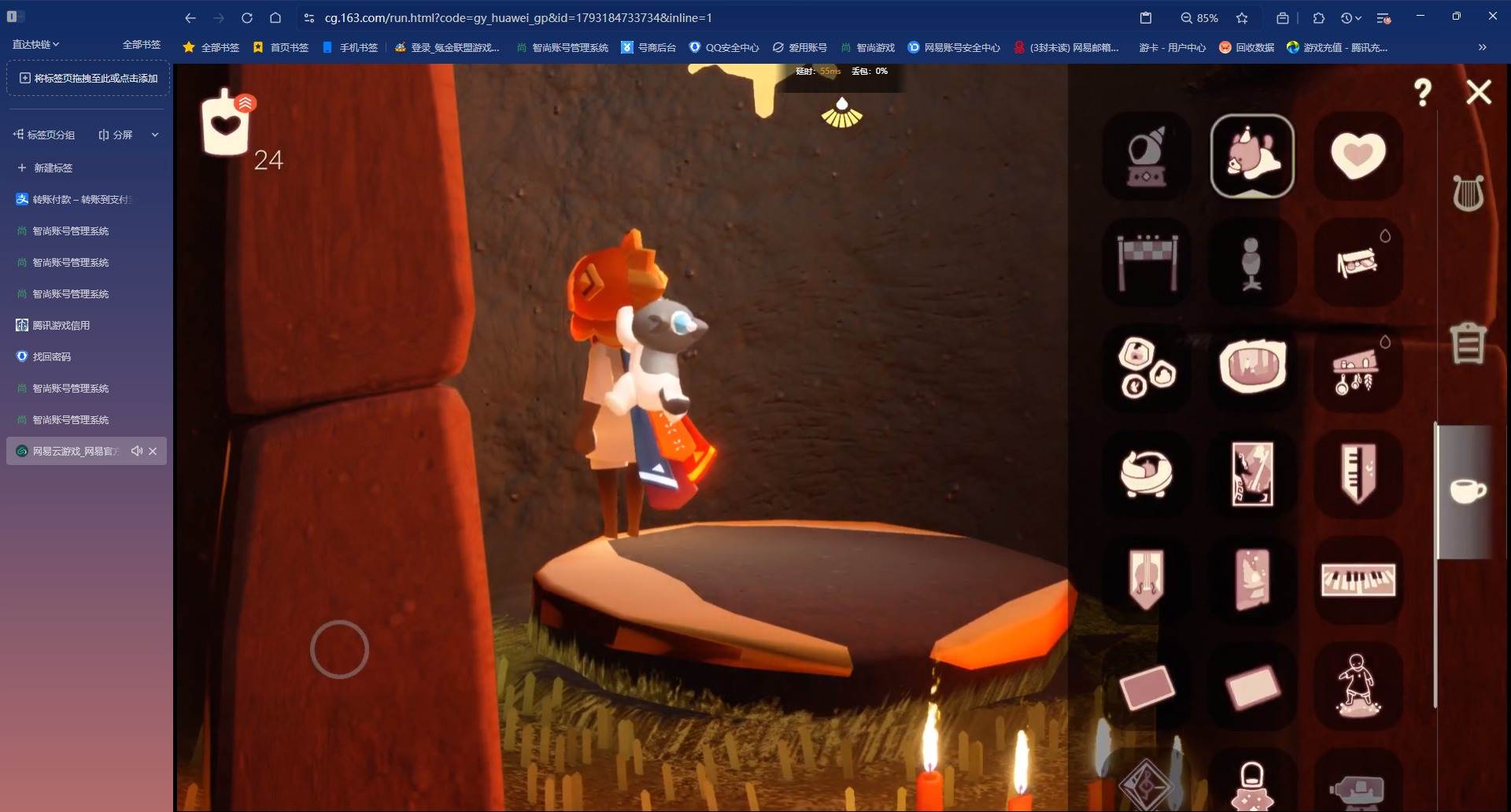Open the 全部书签 bookmarks folder
1511x812 pixels.
point(211,47)
